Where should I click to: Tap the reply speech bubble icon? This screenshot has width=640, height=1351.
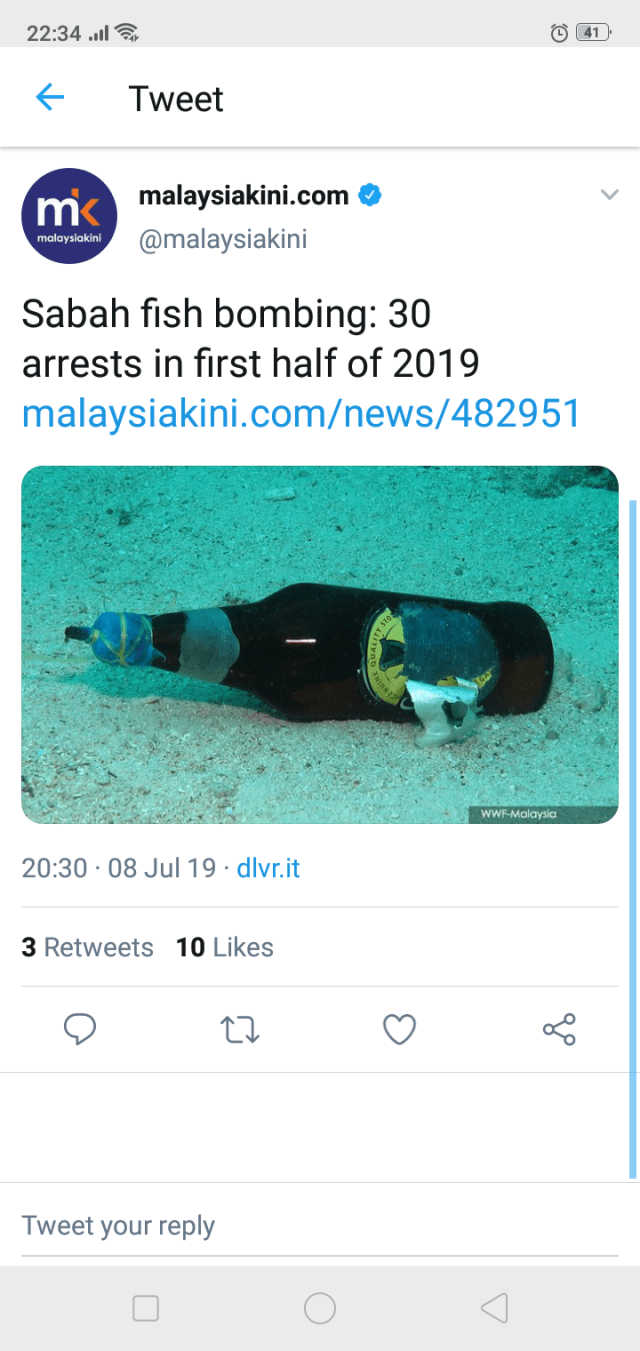[80, 1029]
